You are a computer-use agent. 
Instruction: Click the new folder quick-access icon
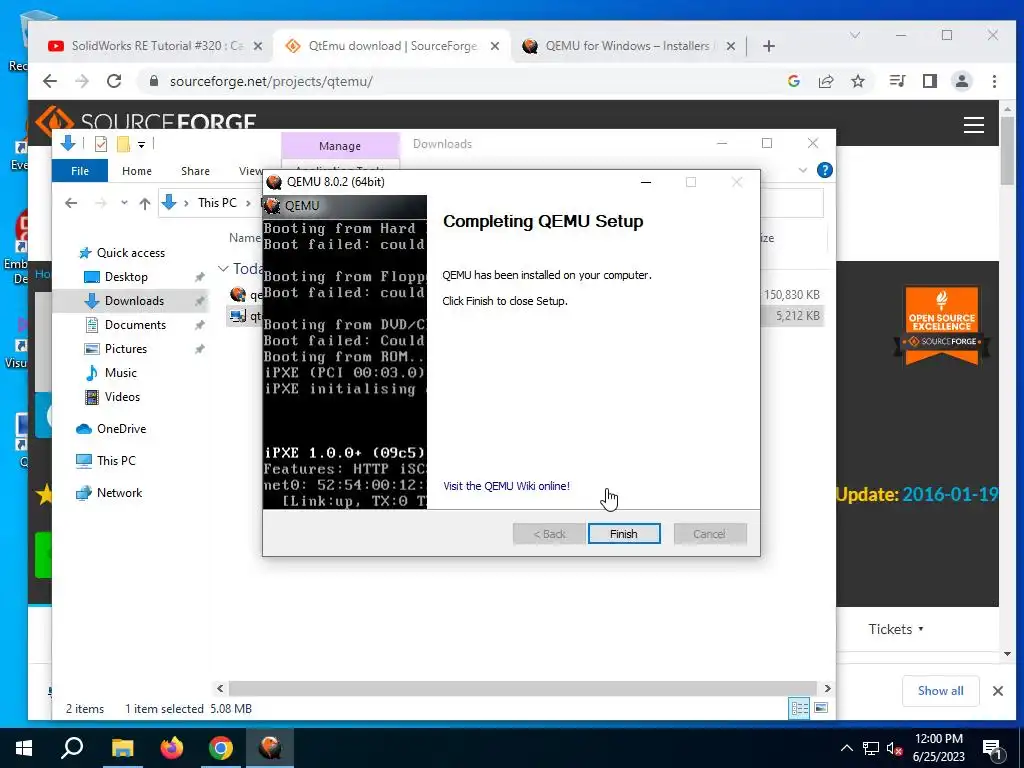(123, 144)
